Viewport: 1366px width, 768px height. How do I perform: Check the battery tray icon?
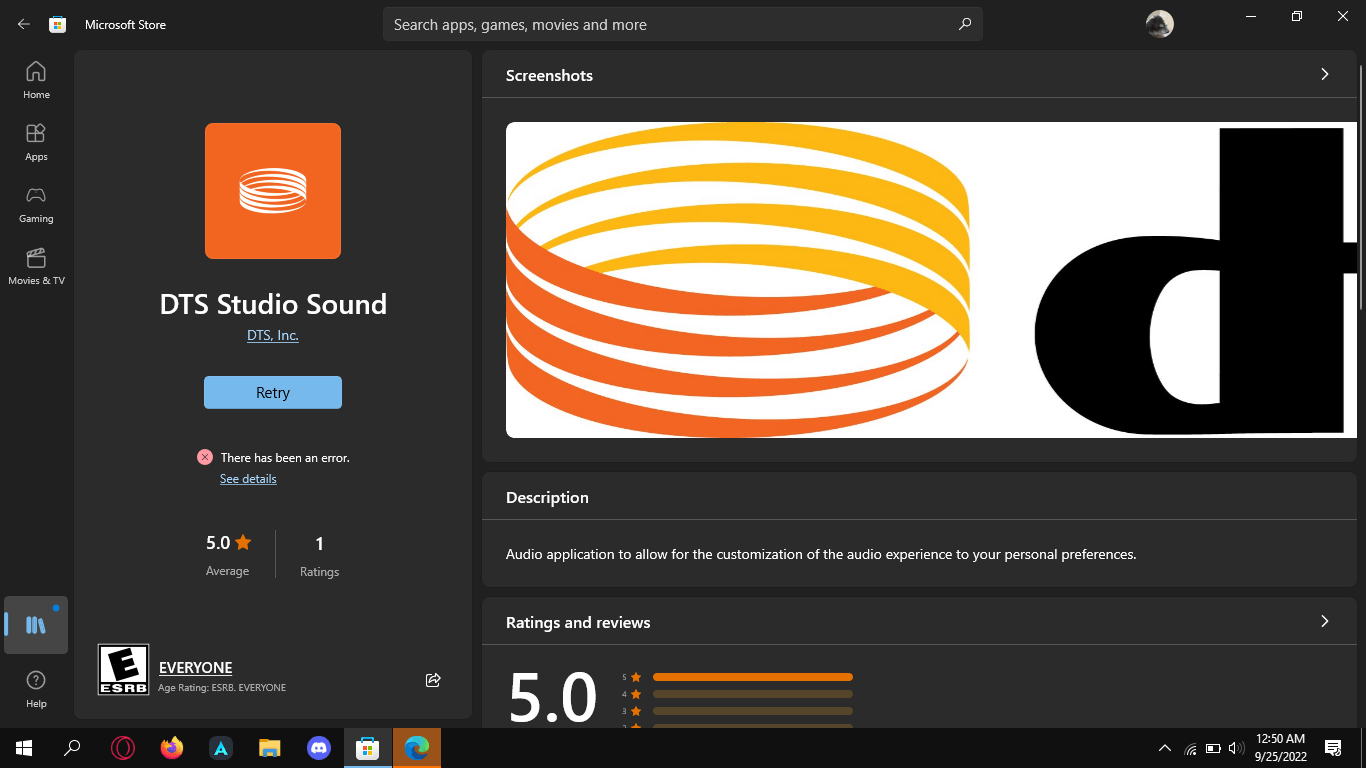tap(1213, 748)
